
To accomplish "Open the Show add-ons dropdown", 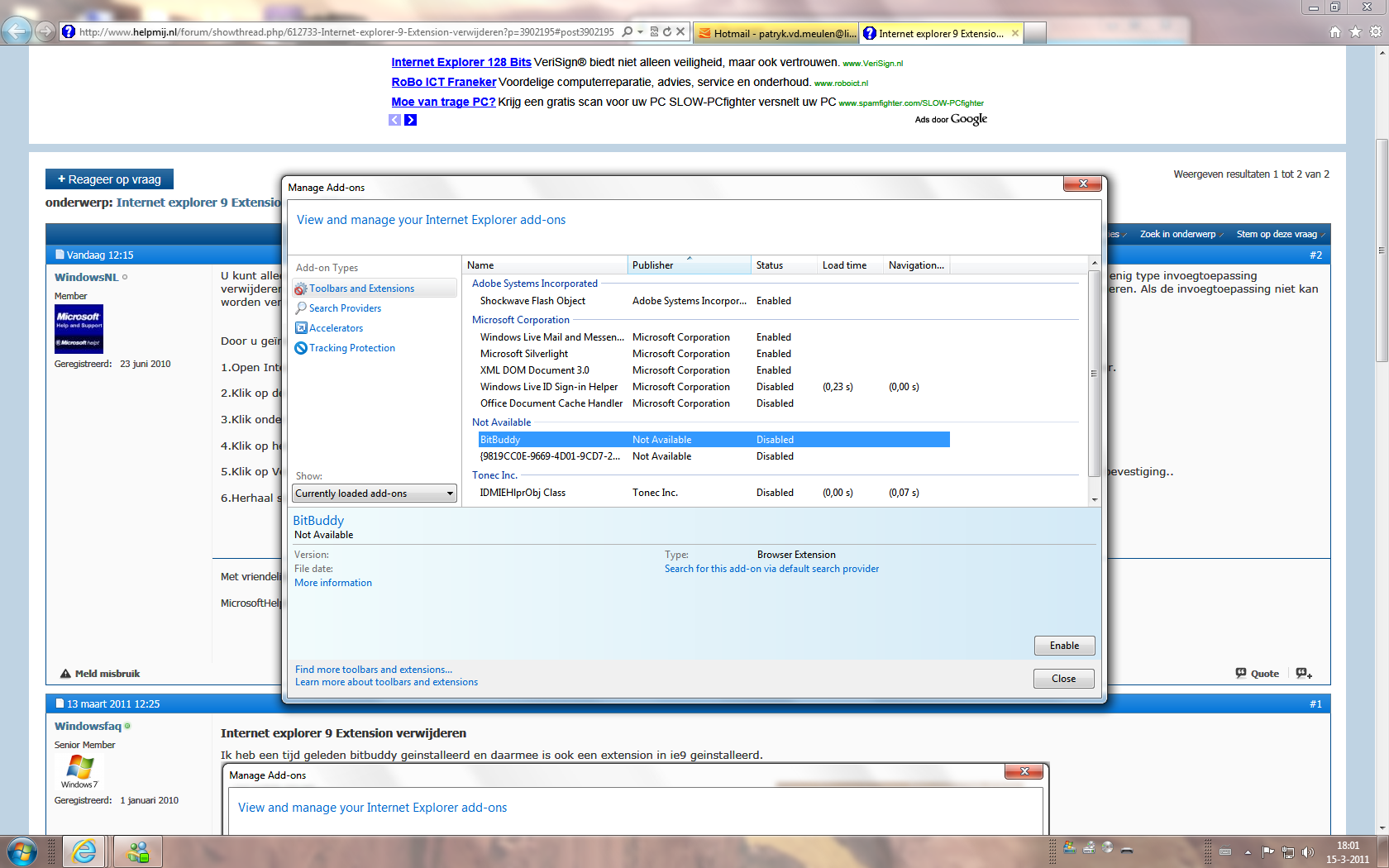I will tap(375, 494).
